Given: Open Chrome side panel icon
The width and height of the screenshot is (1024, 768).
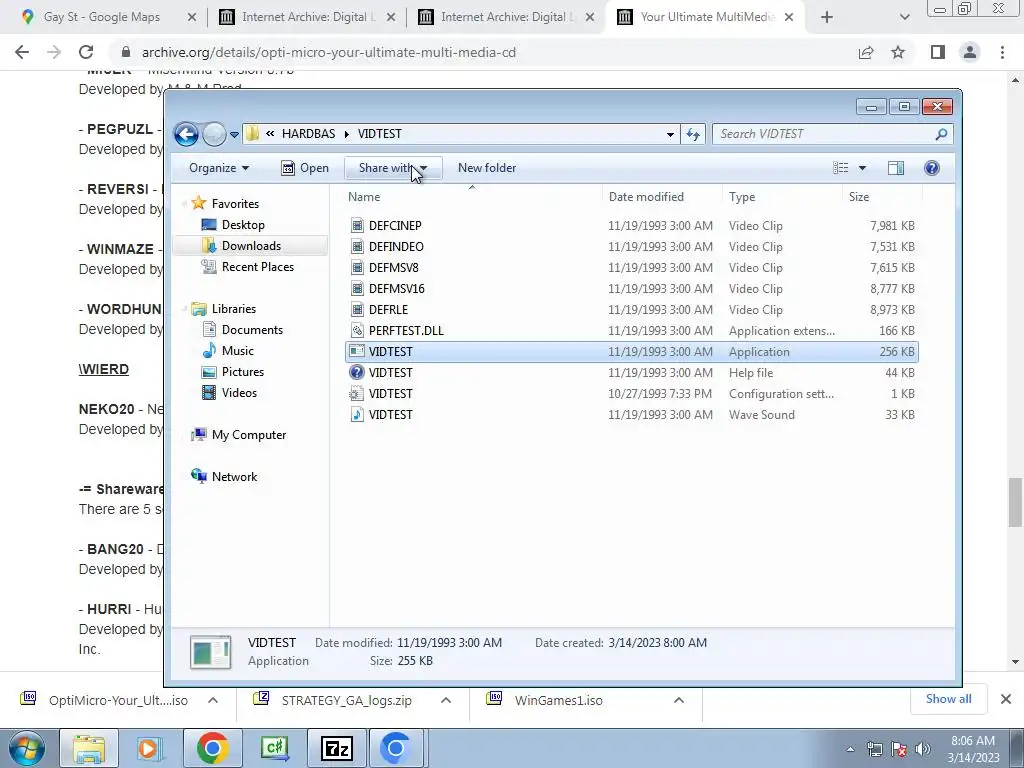Looking at the screenshot, I should (x=938, y=52).
